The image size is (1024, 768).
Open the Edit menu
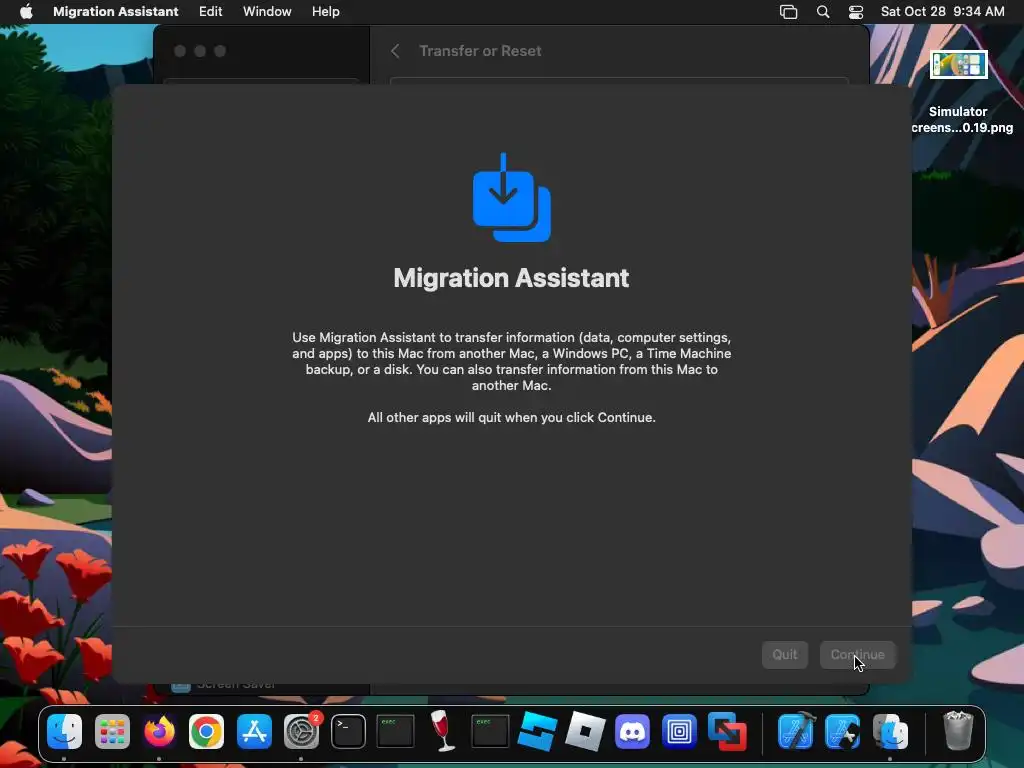210,11
